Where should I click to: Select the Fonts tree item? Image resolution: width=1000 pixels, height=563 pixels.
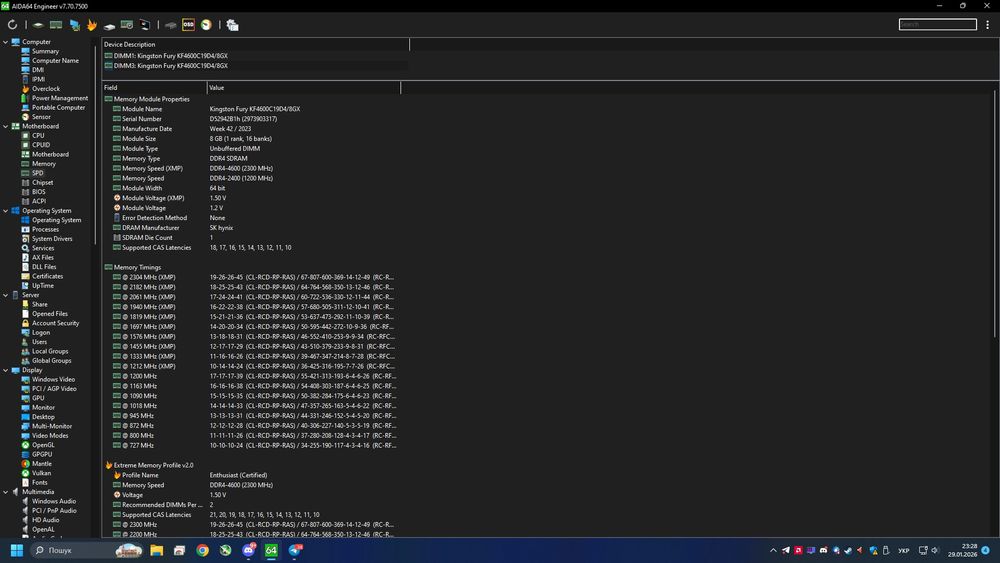pyautogui.click(x=40, y=483)
